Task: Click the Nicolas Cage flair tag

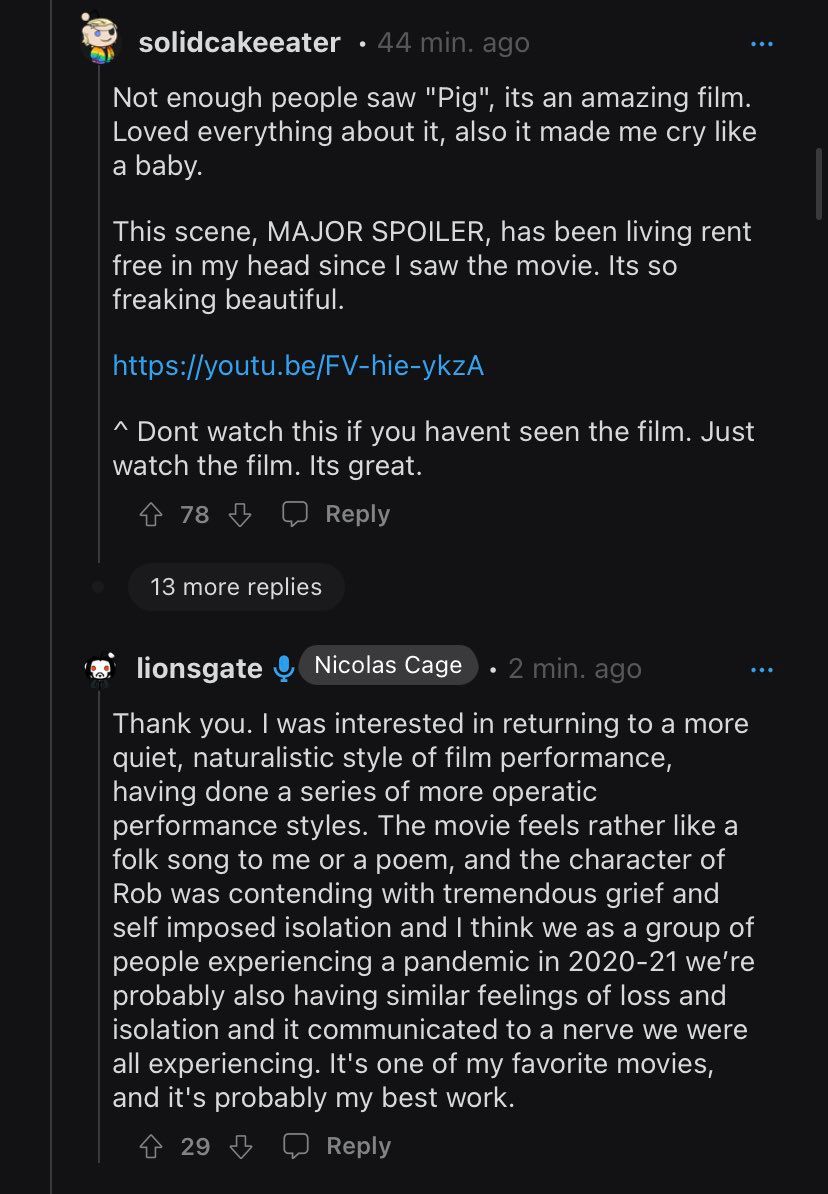Action: tap(388, 665)
